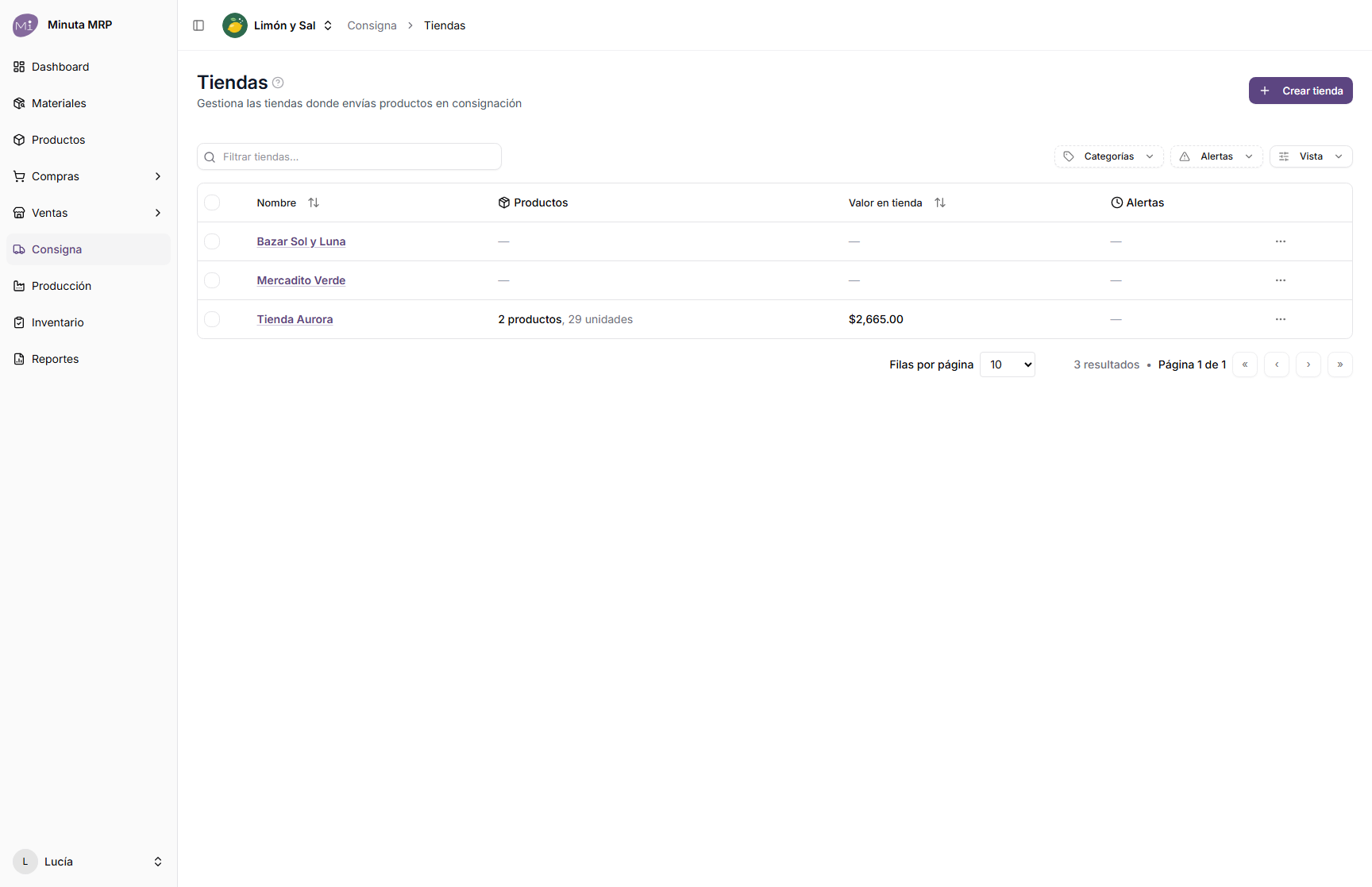Tick the checkbox for Tienda Aurora
The height and width of the screenshot is (887, 1372).
tap(212, 319)
